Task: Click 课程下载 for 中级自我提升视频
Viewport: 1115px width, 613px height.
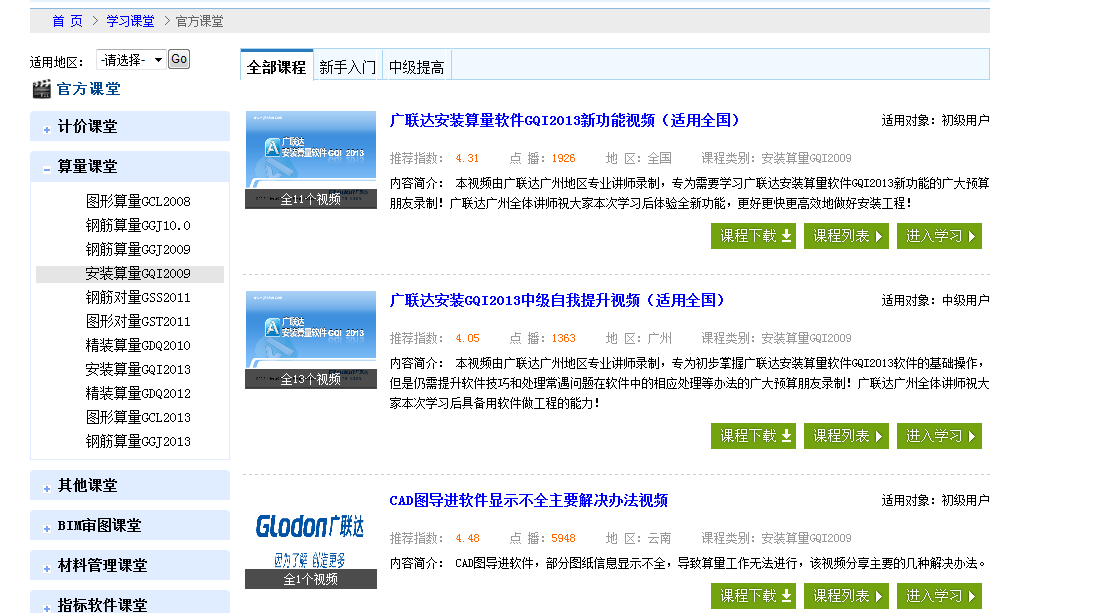Action: pos(754,436)
